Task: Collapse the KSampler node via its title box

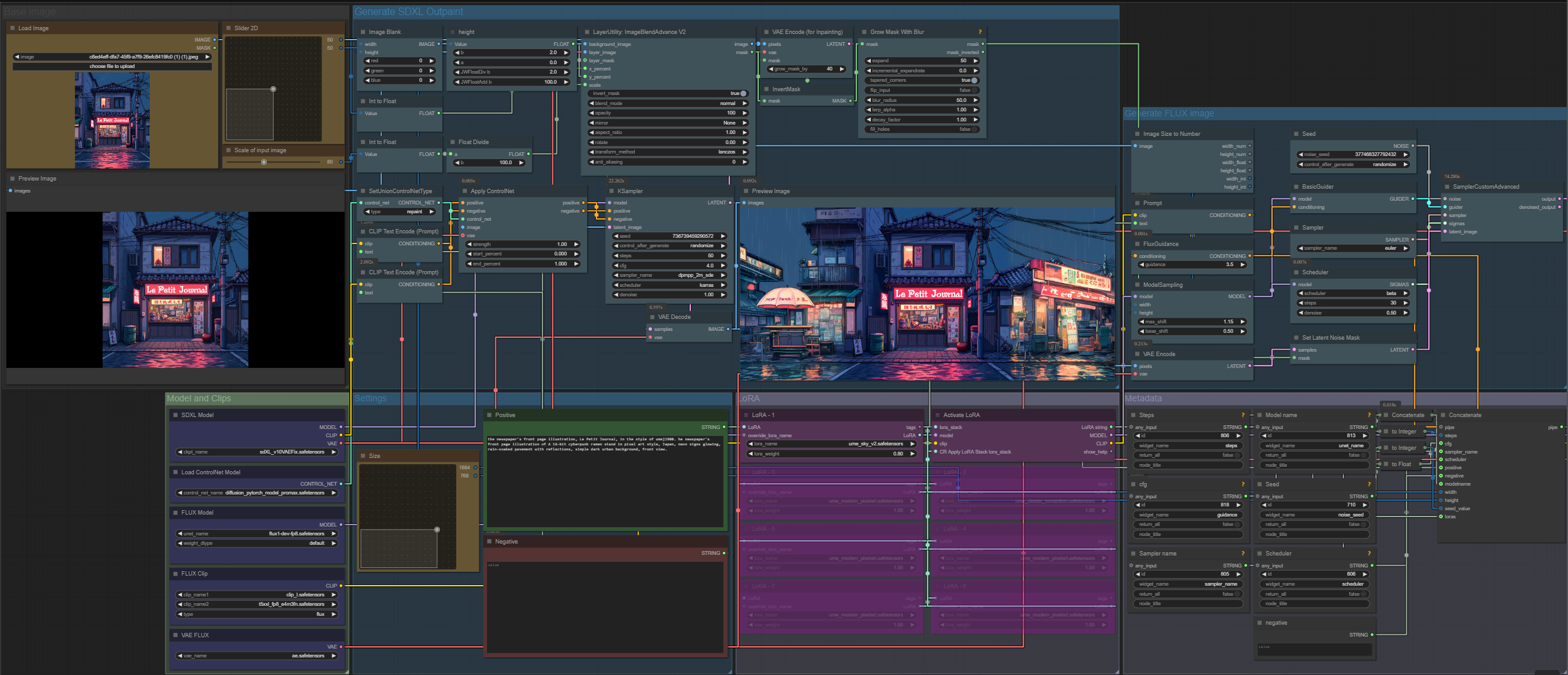Action: pyautogui.click(x=610, y=191)
